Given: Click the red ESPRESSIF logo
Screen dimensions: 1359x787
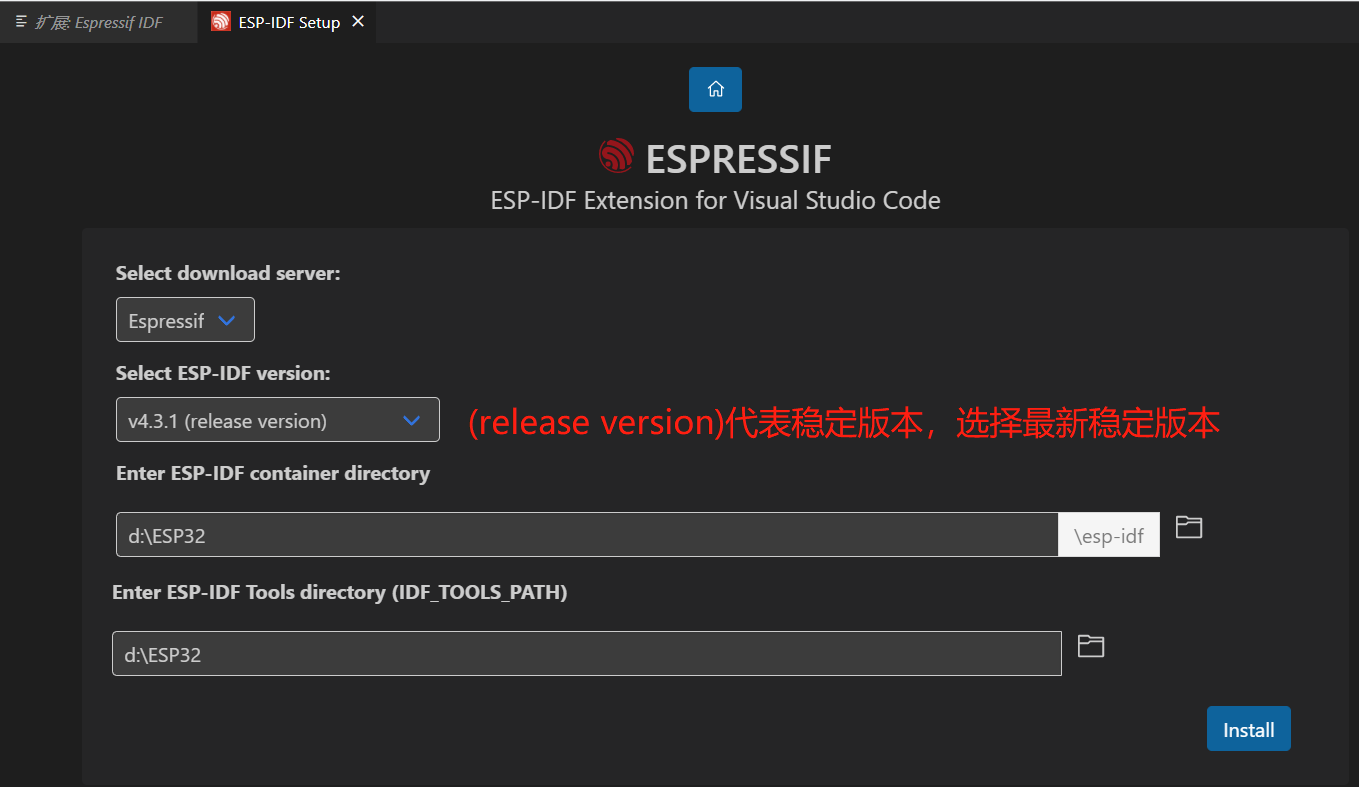Looking at the screenshot, I should click(x=615, y=156).
